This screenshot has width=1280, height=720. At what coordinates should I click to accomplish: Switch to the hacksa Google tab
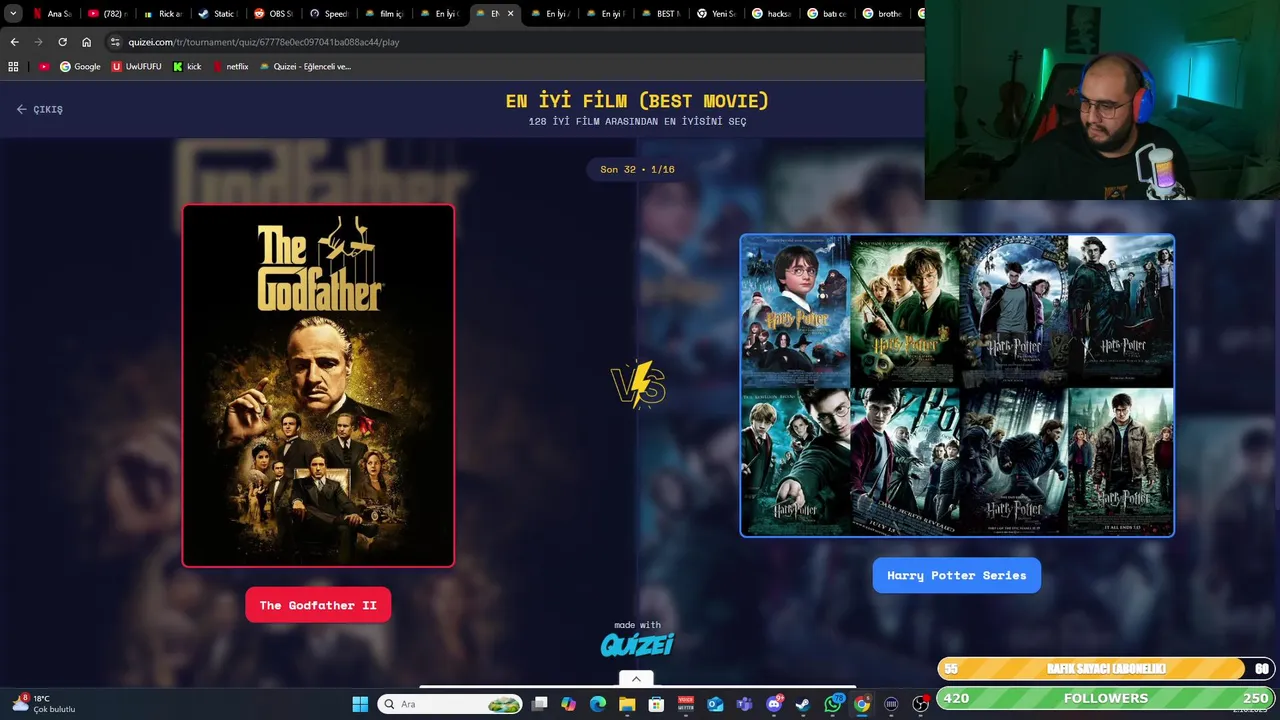[771, 14]
